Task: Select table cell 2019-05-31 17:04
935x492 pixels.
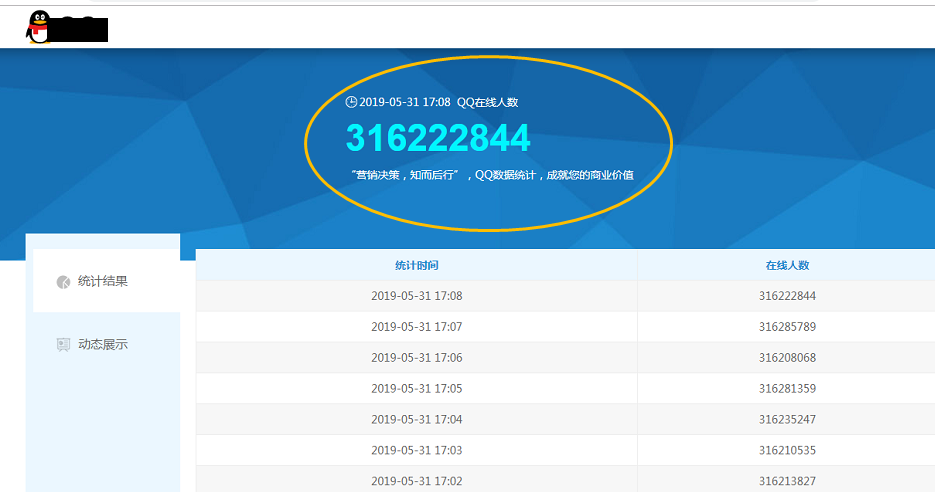Action: click(x=417, y=419)
